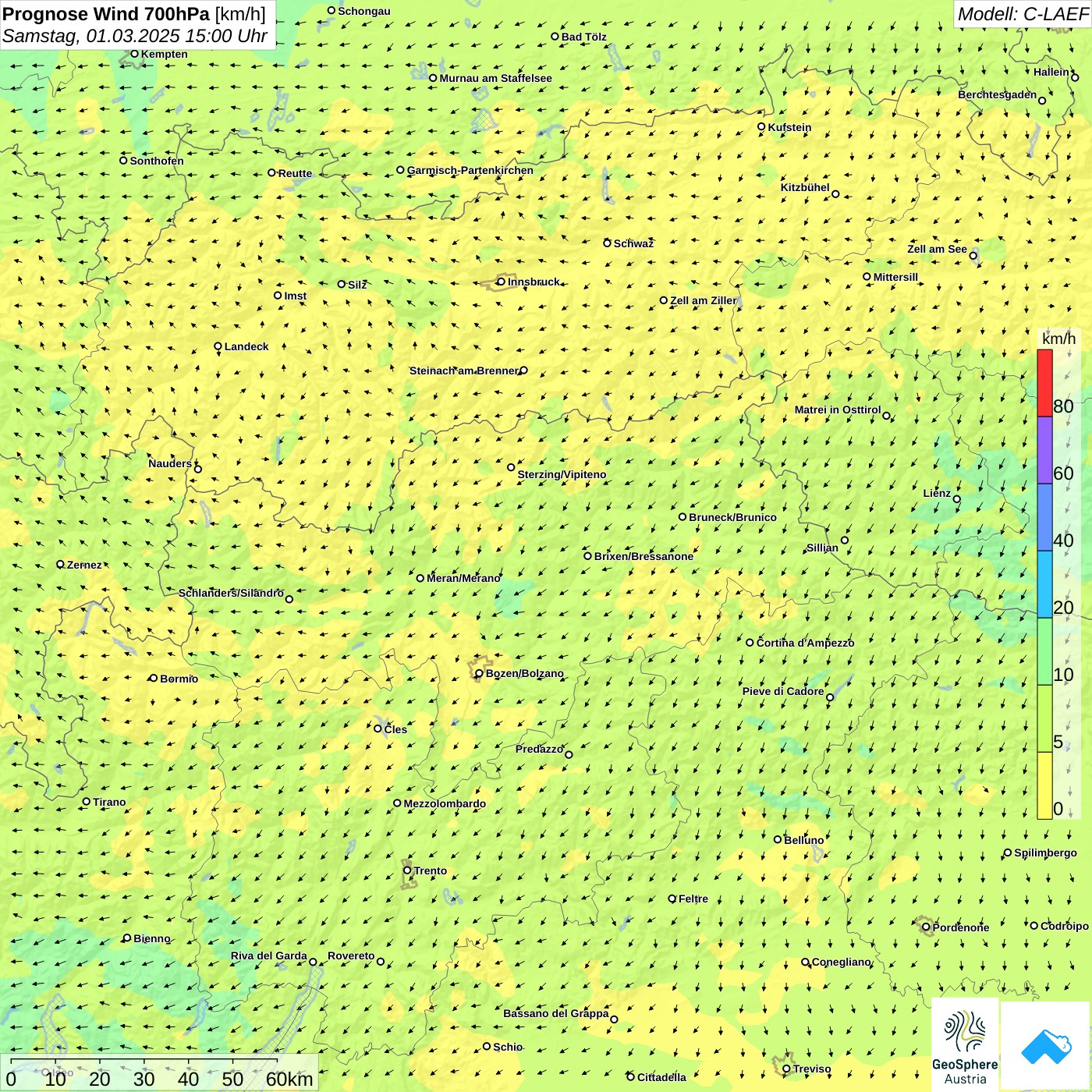Click the Pieve di Cadore label
1092x1092 pixels.
point(783,691)
